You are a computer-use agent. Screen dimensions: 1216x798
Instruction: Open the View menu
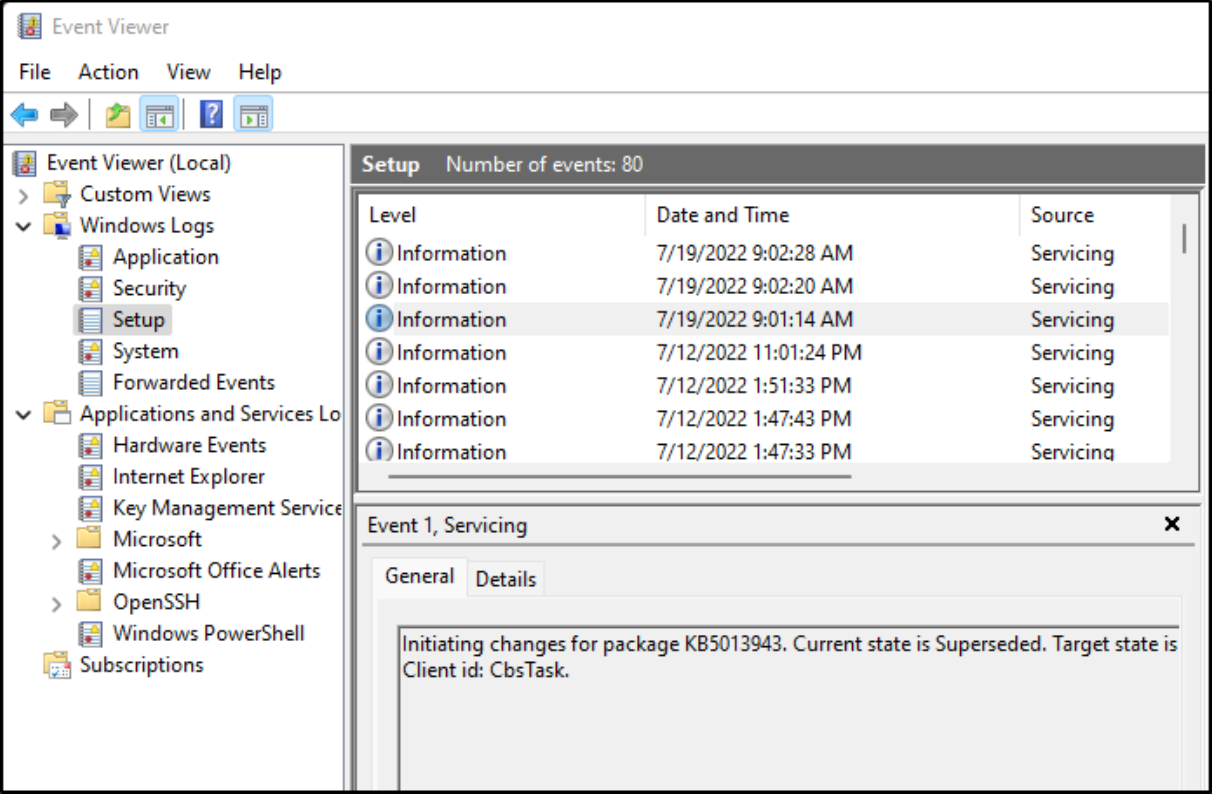(x=189, y=72)
